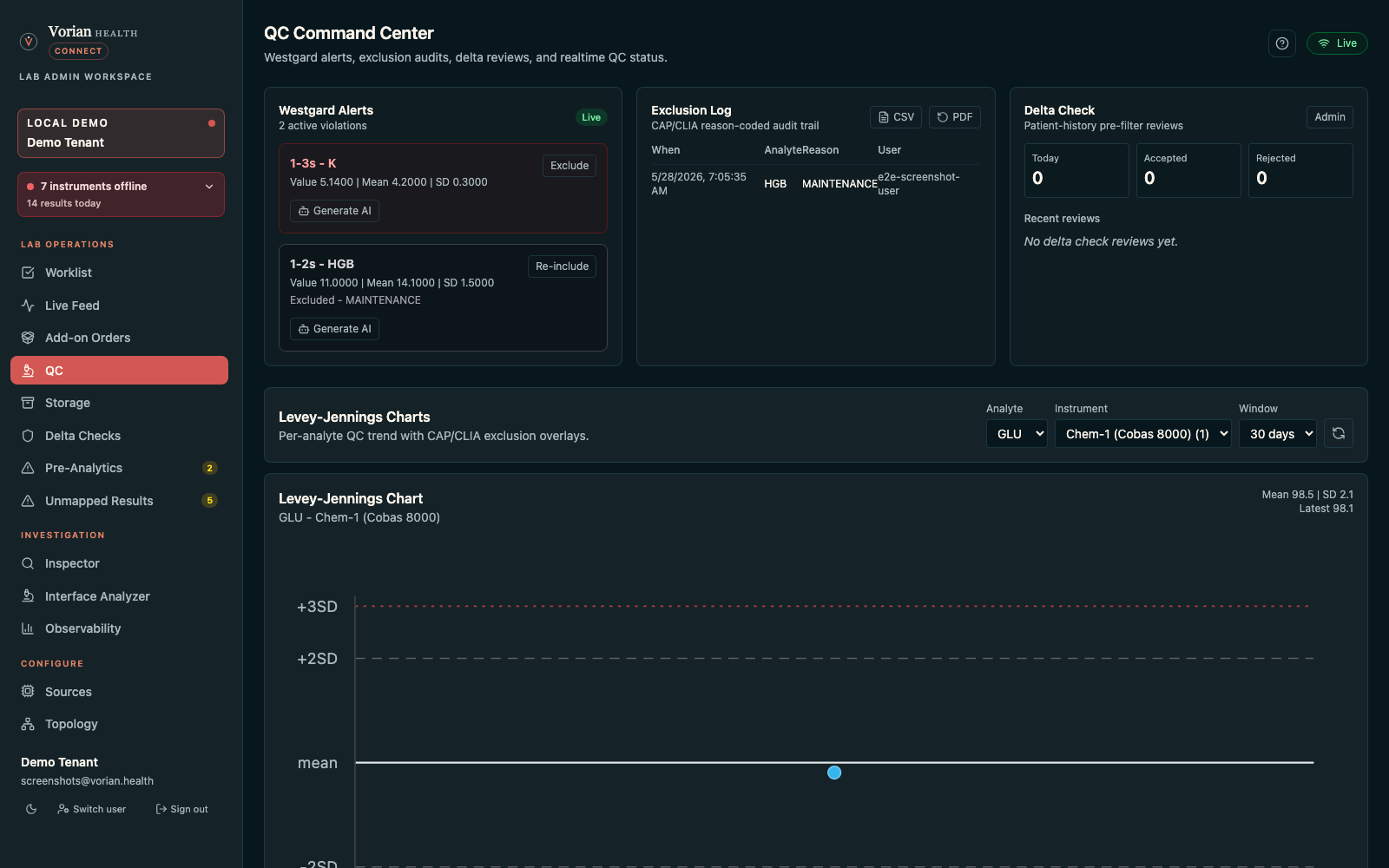Open the Instrument Chem-1 (Cobas 8000) dropdown
This screenshot has width=1389, height=868.
1142,434
